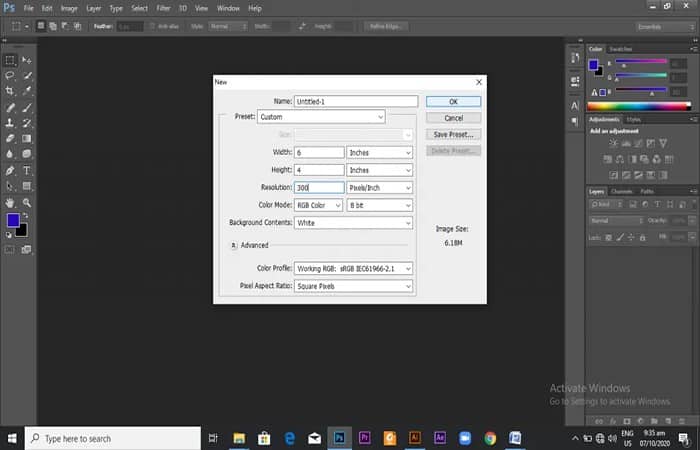This screenshot has height=450, width=700.
Task: Select the Pen tool
Action: (x=10, y=170)
